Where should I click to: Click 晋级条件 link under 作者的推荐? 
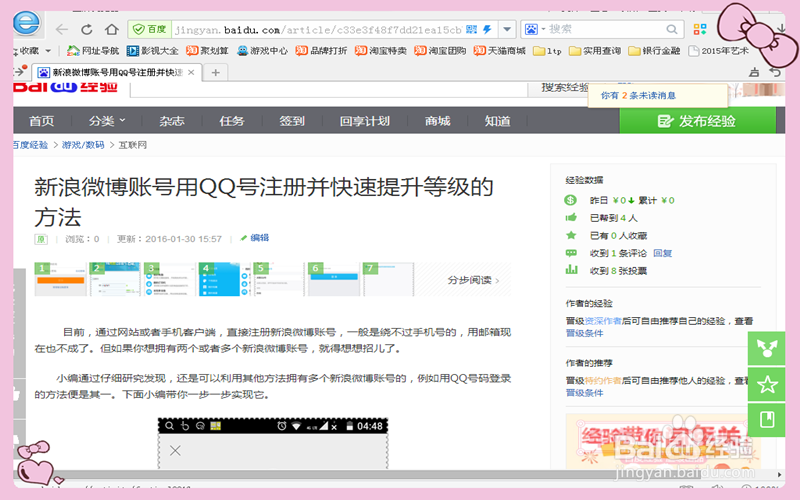[x=584, y=393]
